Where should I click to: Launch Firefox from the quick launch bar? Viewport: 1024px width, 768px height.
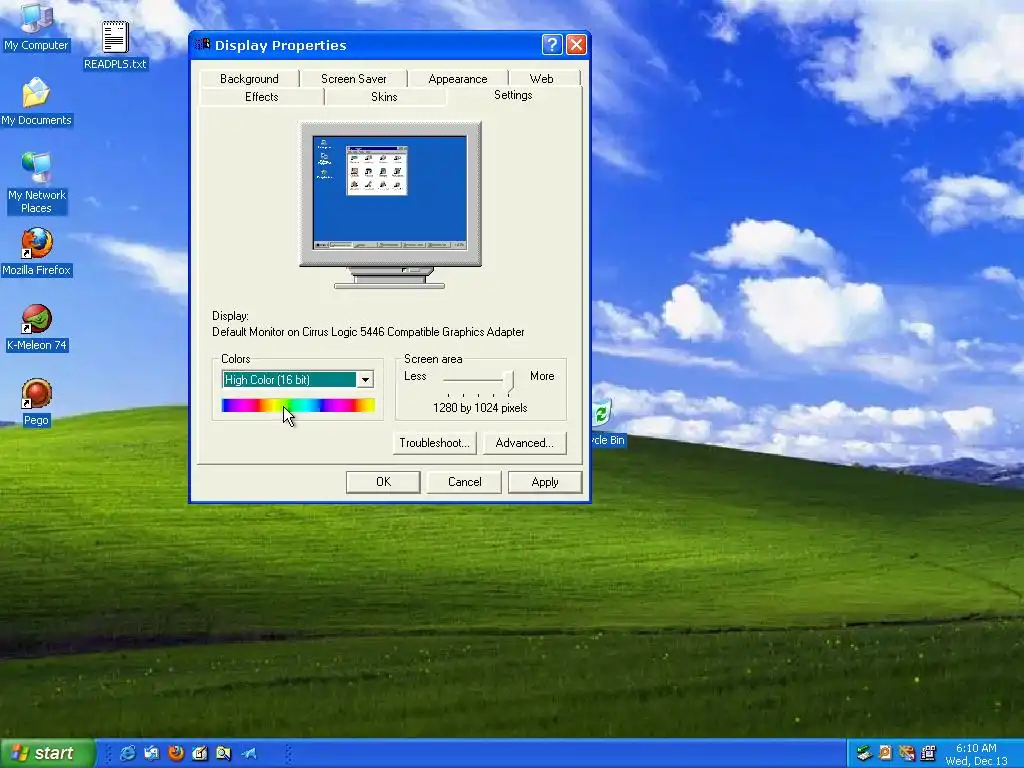pos(176,753)
